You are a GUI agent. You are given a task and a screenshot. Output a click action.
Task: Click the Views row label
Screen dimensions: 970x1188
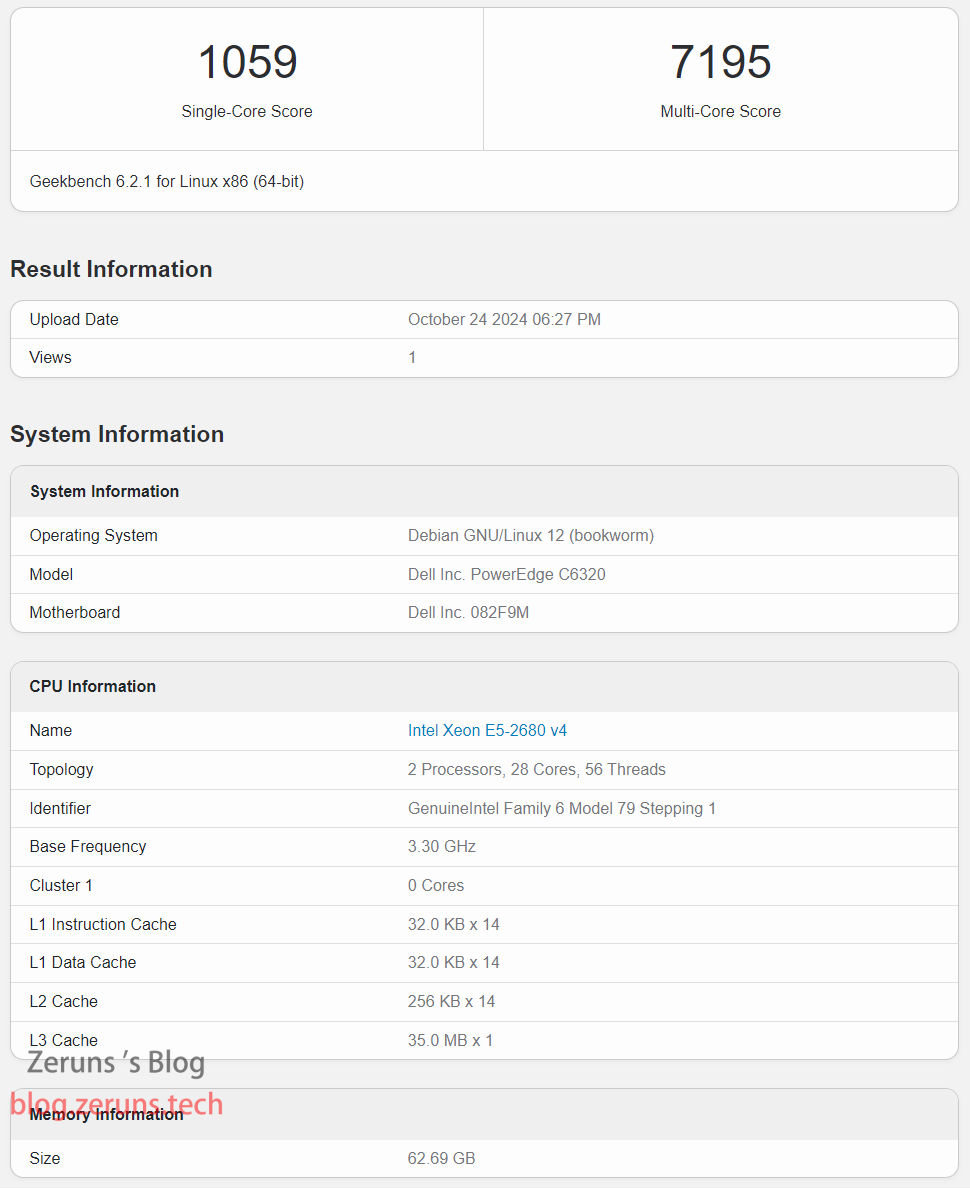click(51, 358)
